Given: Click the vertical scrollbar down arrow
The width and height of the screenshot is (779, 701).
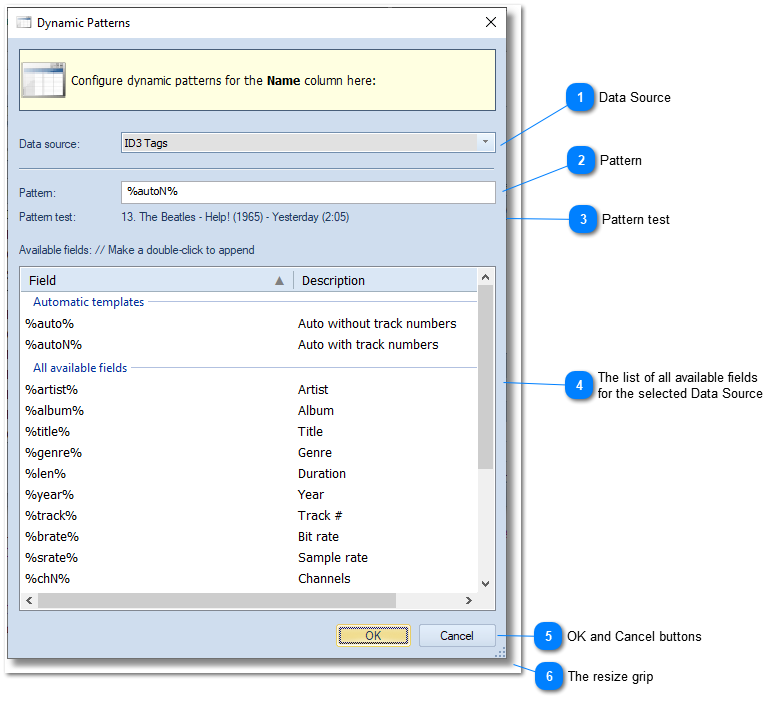Looking at the screenshot, I should coord(486,584).
